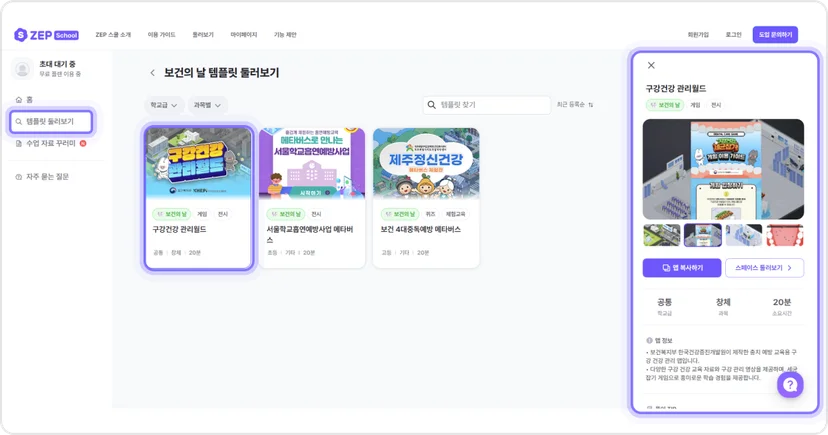828x435 pixels.
Task: Open the 최근 등록순 sort dropdown
Action: click(x=575, y=105)
